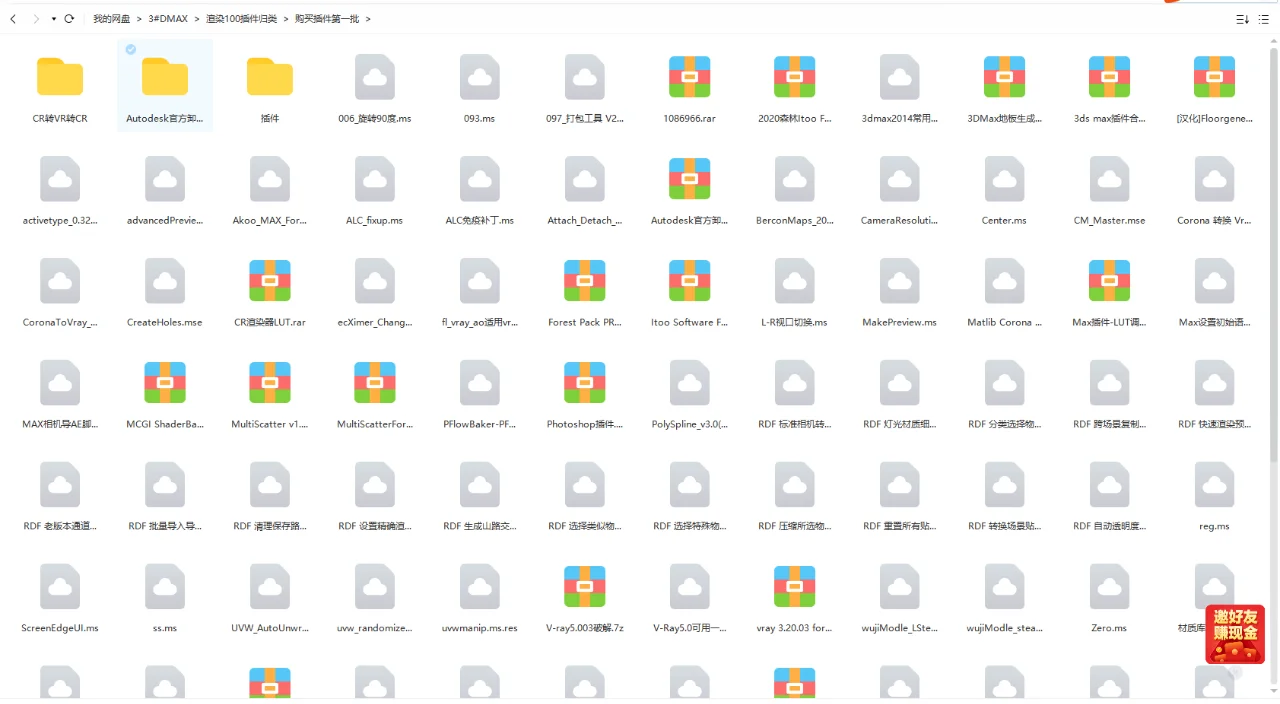
Task: Select the V-ray5.003破解.7z archive icon
Action: [x=585, y=587]
